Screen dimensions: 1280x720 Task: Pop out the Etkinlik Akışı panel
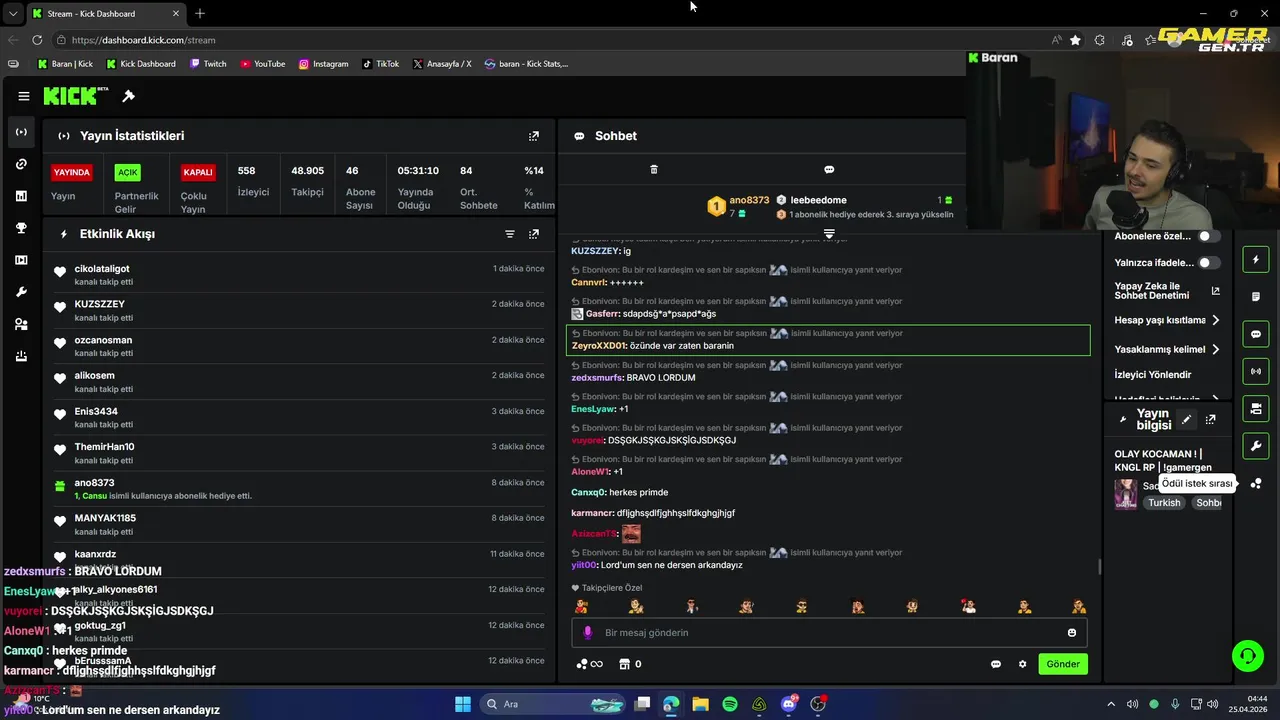click(x=534, y=234)
